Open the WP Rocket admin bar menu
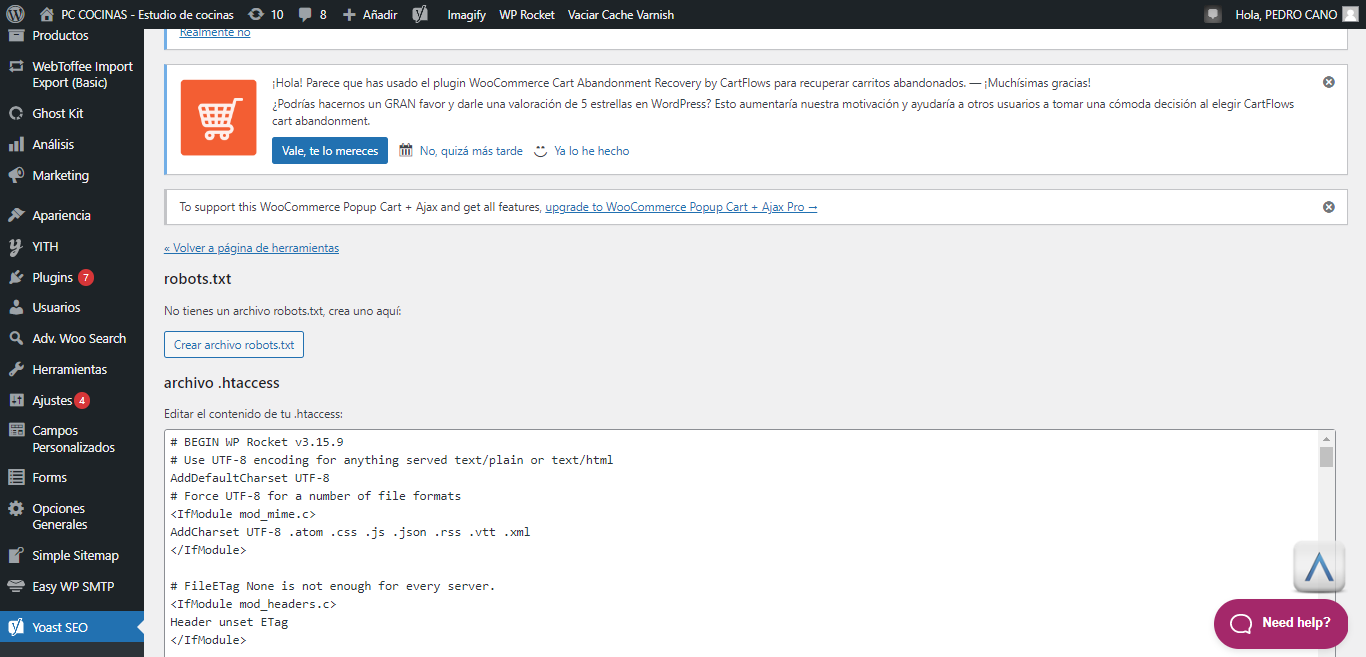The height and width of the screenshot is (657, 1366). pyautogui.click(x=527, y=14)
